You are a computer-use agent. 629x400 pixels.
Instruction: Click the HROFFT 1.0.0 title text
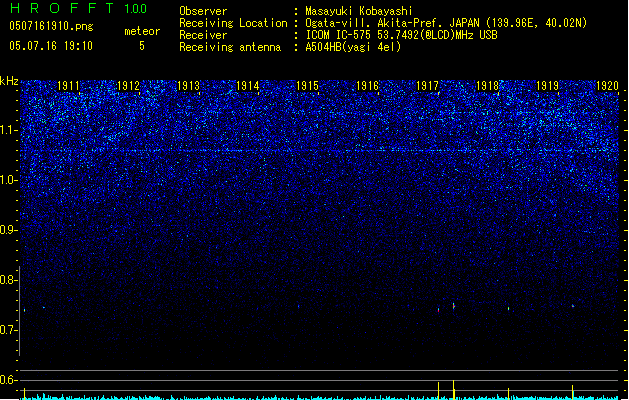pyautogui.click(x=79, y=8)
